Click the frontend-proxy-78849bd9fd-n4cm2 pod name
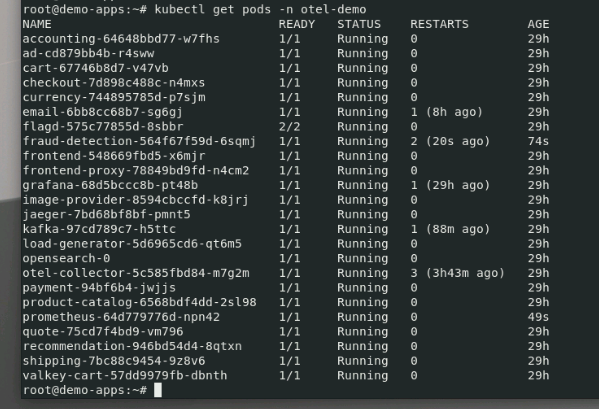The height and width of the screenshot is (409, 599). click(x=136, y=171)
